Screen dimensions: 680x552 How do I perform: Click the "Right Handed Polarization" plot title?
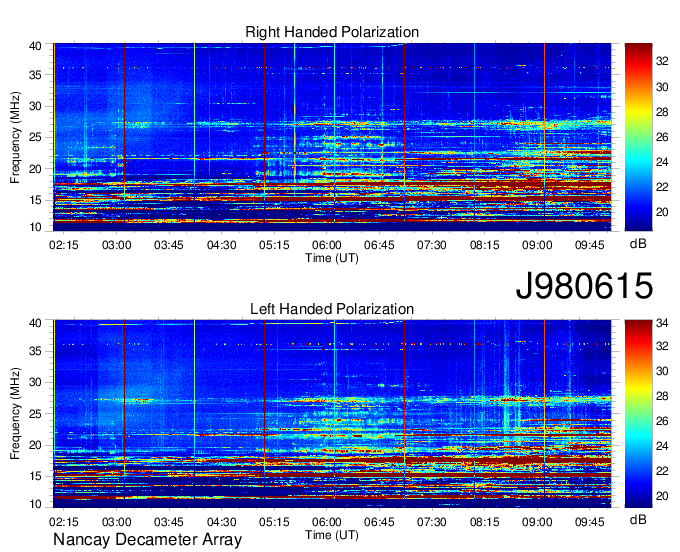(332, 32)
